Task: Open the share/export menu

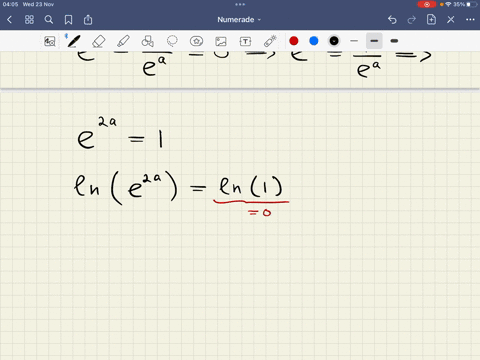Action: tap(88, 20)
